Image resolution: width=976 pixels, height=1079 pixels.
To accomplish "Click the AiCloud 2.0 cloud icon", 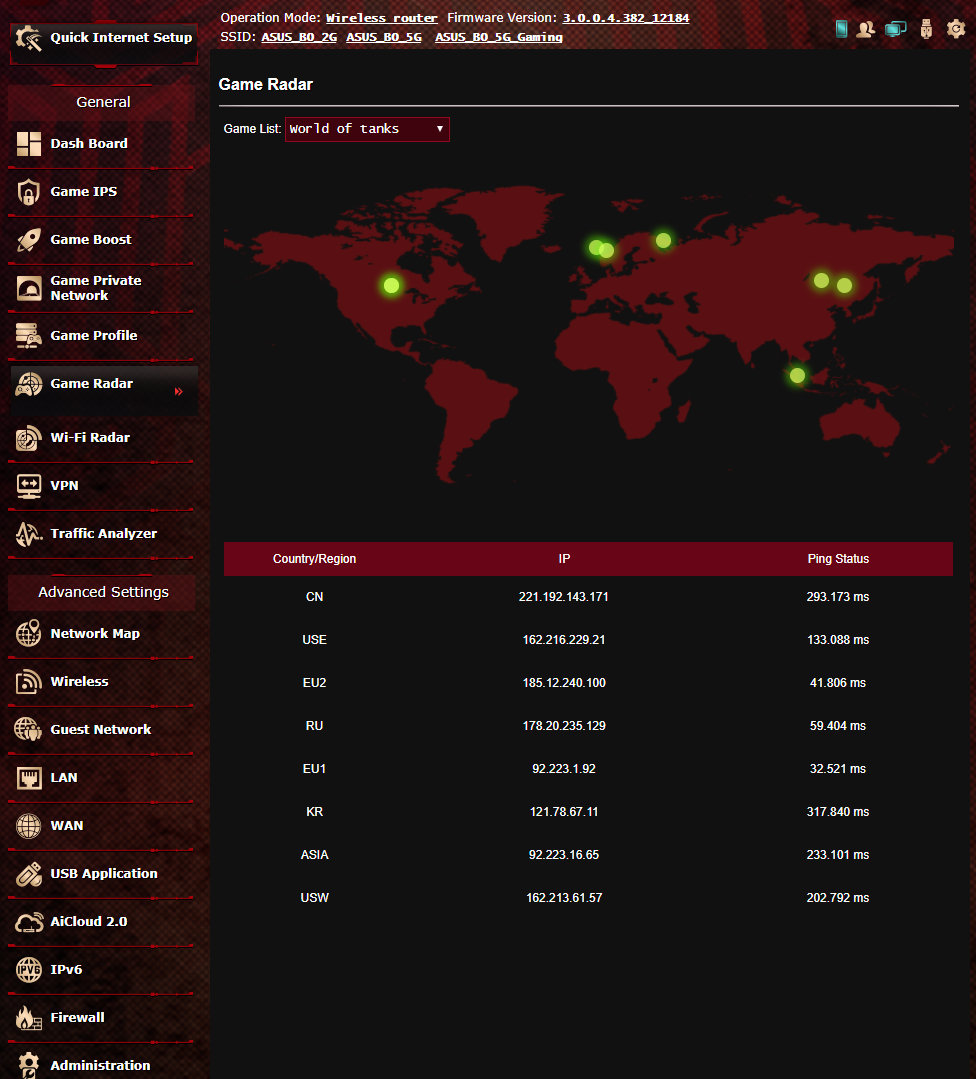I will coord(28,922).
